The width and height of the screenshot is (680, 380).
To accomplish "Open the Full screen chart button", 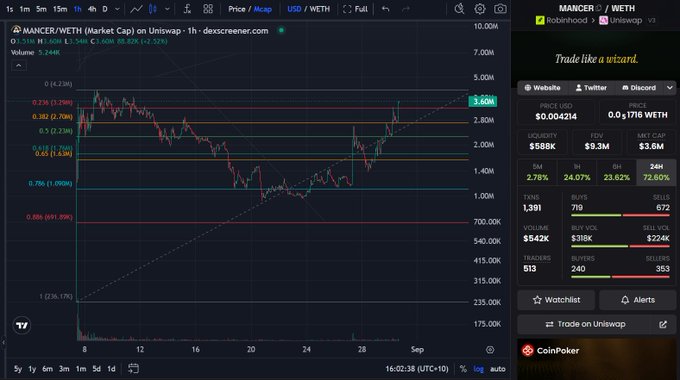I will (355, 9).
